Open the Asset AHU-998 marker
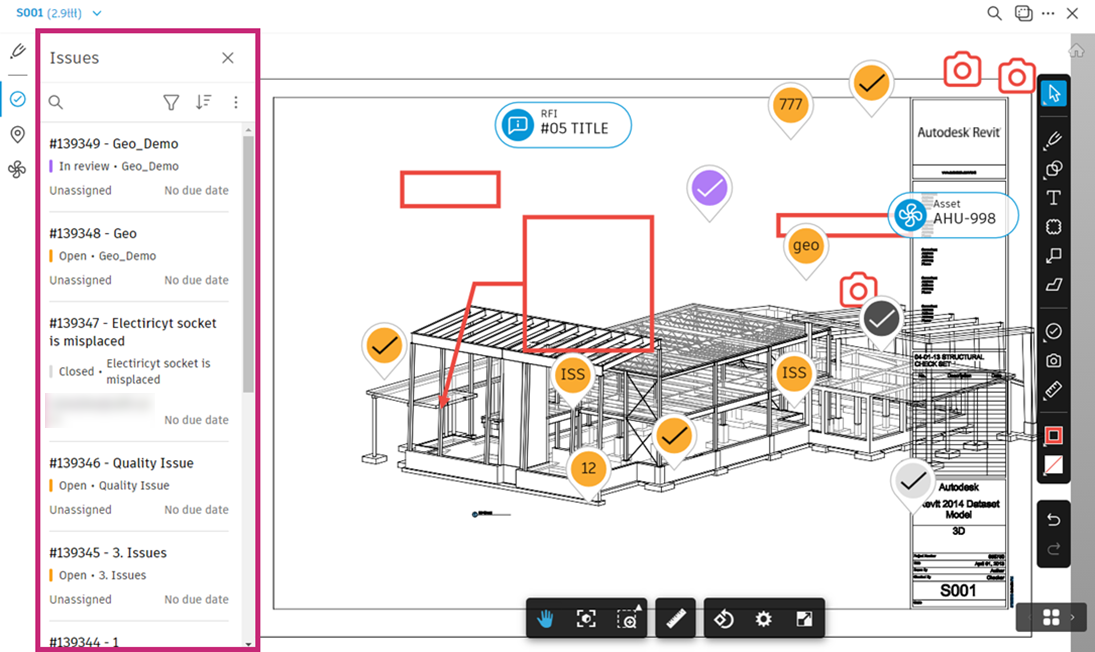 pyautogui.click(x=953, y=215)
